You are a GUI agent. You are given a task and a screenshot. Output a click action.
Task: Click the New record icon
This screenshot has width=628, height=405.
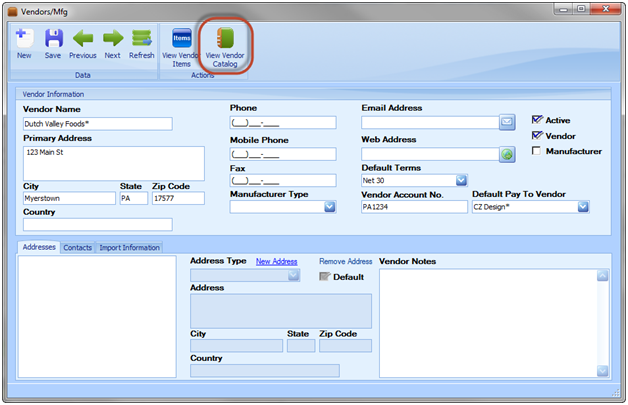pos(24,38)
